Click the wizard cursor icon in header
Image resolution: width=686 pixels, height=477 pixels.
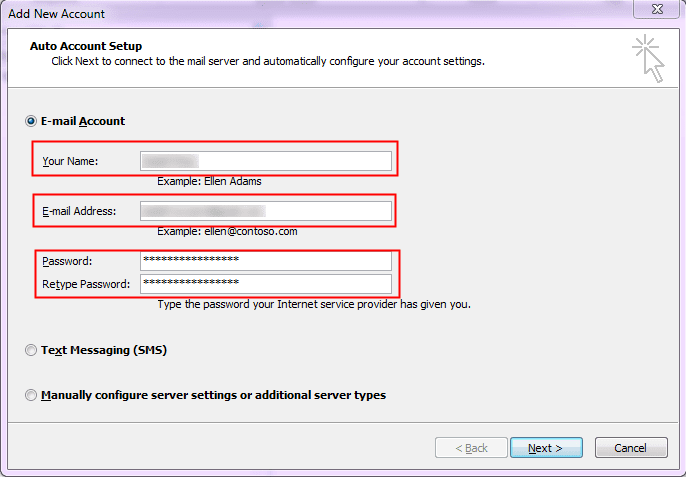648,59
